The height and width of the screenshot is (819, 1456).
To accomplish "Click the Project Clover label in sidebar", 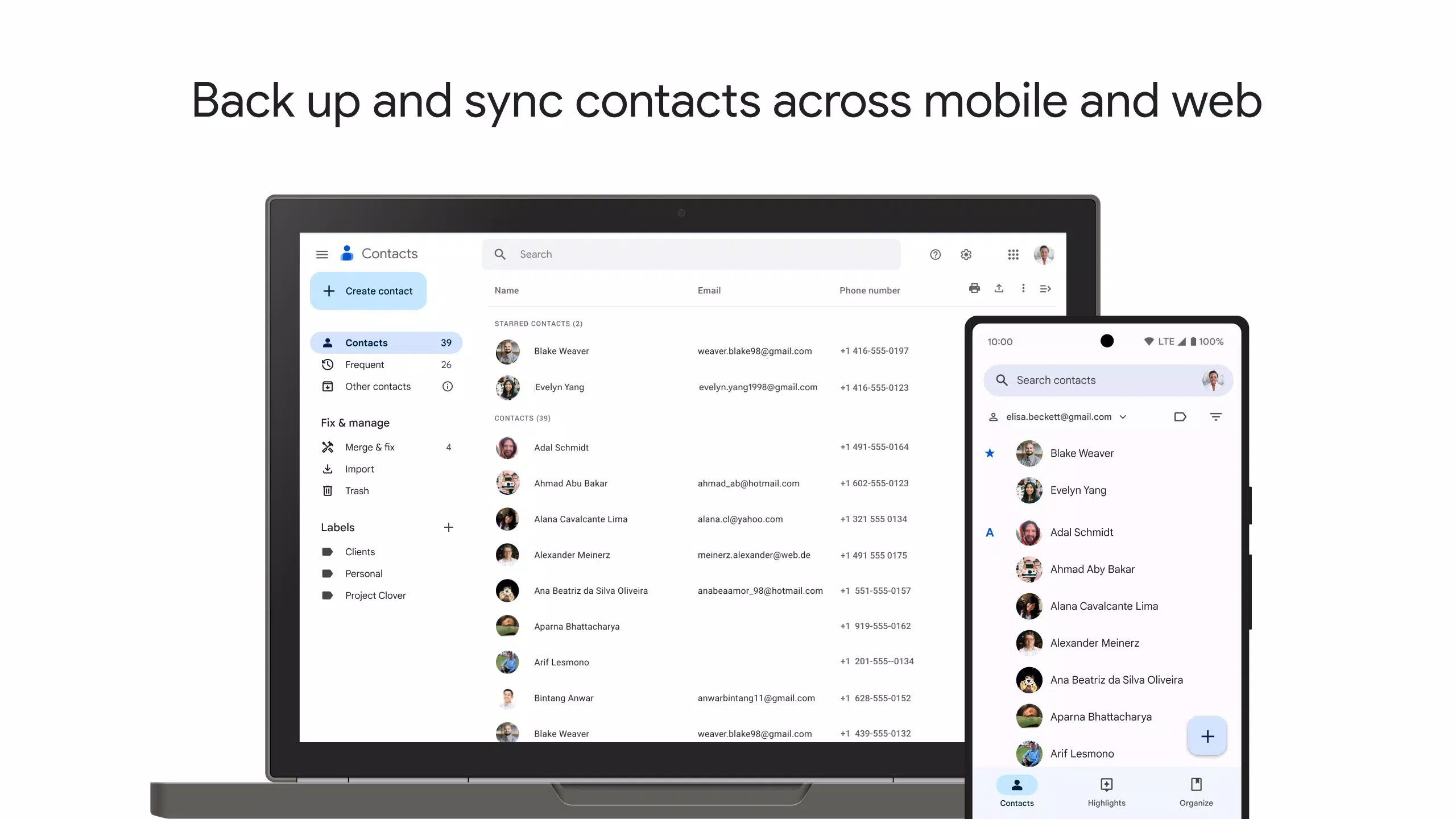I will [376, 595].
